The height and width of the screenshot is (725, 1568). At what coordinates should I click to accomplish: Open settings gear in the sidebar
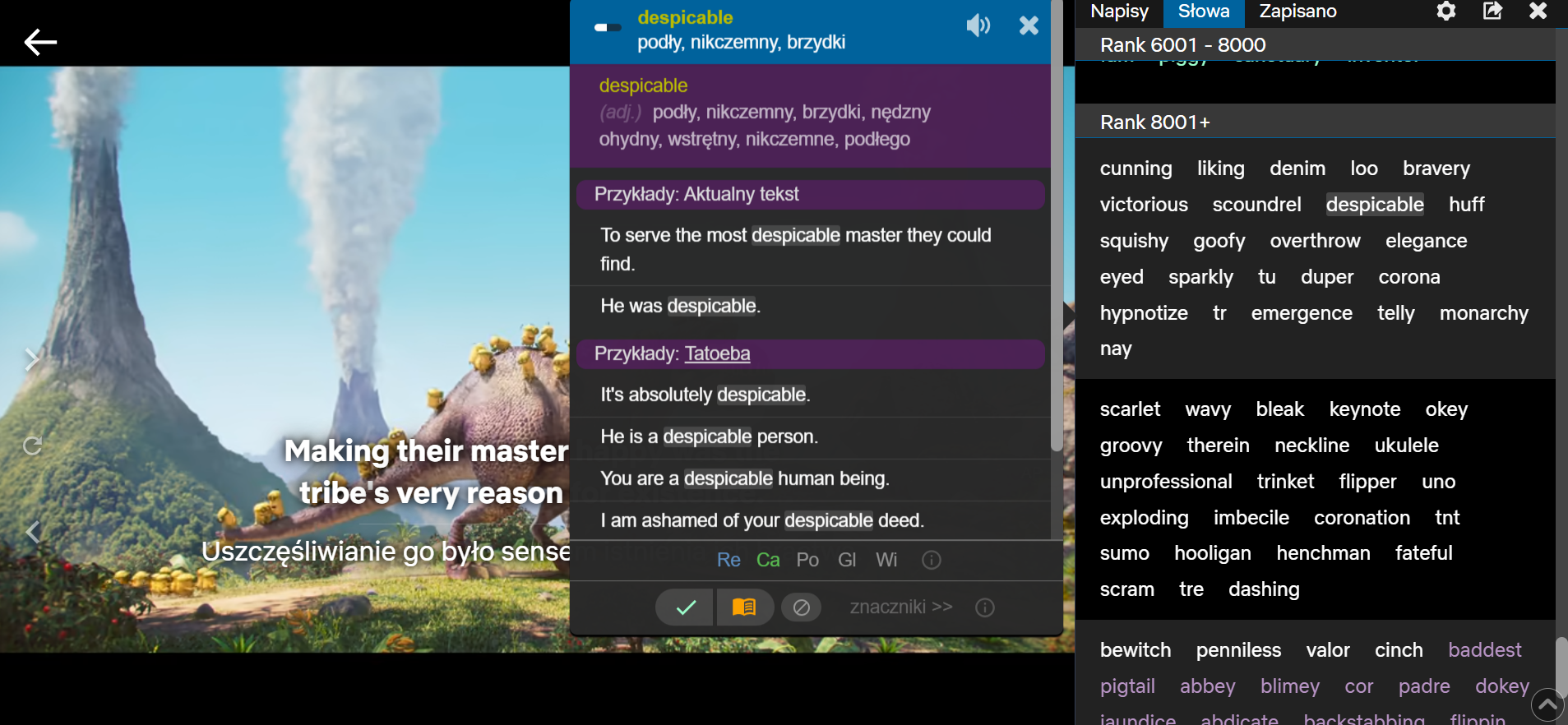coord(1446,11)
